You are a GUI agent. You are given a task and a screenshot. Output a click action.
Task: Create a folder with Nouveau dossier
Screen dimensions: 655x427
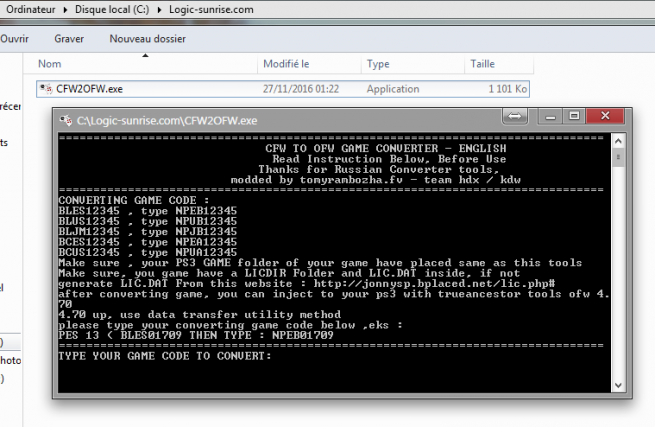pyautogui.click(x=147, y=39)
